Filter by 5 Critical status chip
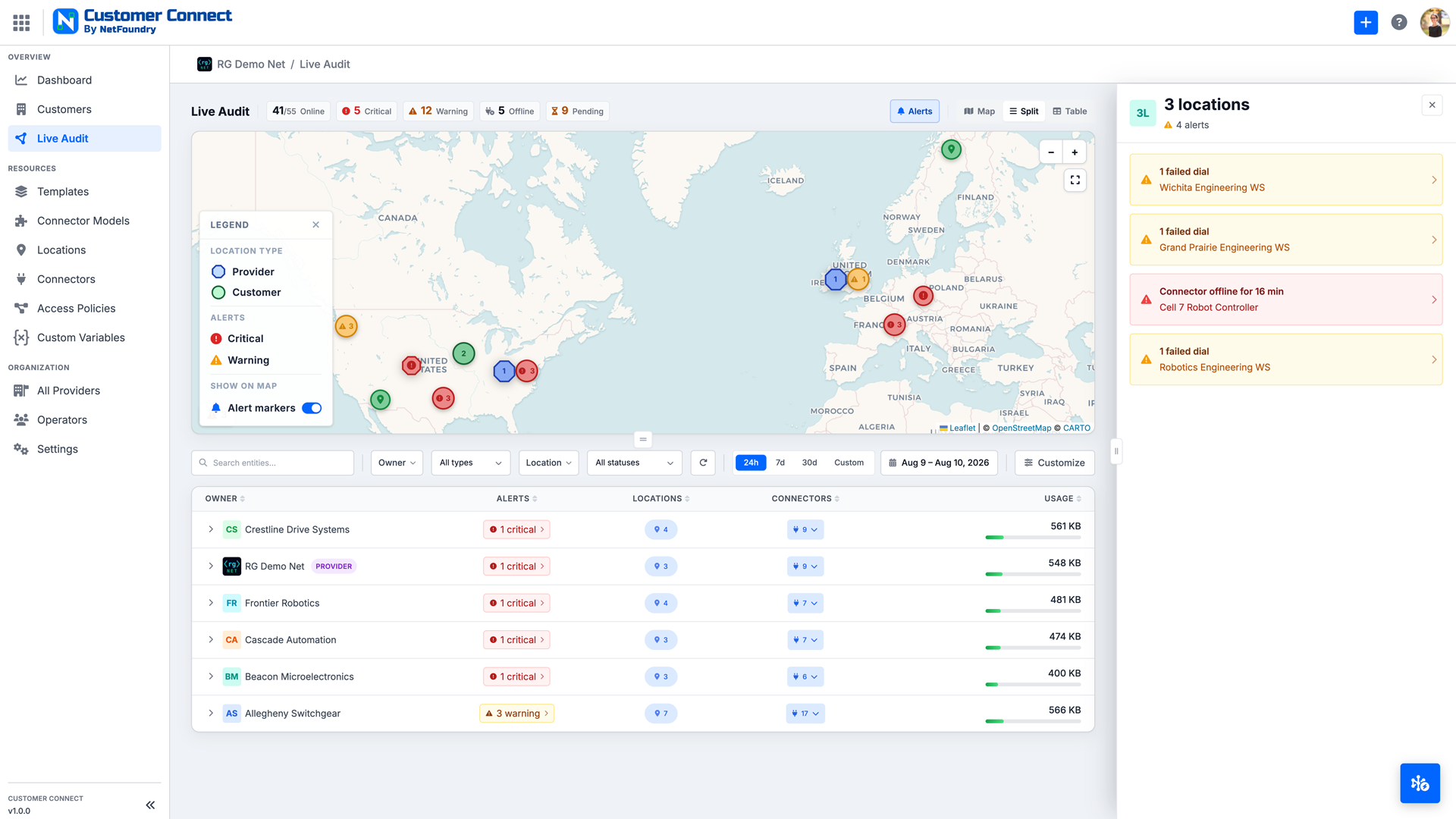1456x819 pixels. pyautogui.click(x=366, y=111)
